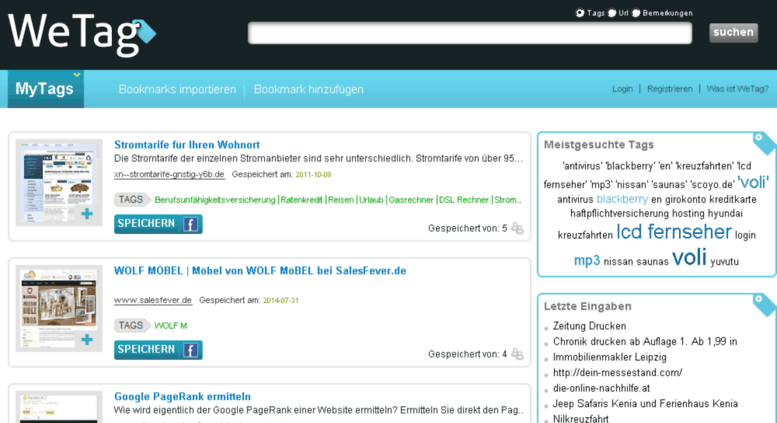Open http://dein-messestand.com/ entry
Screen dimensions: 777x423
(x=617, y=372)
